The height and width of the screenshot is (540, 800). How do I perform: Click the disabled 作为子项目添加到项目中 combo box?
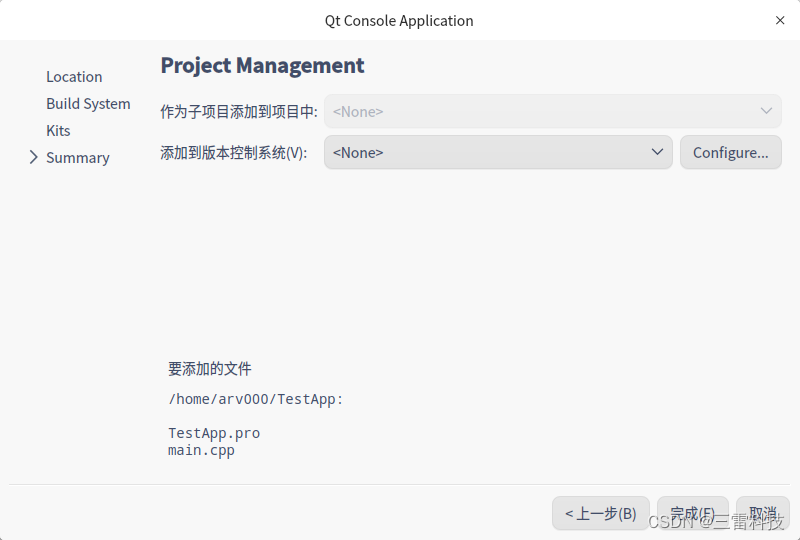553,111
